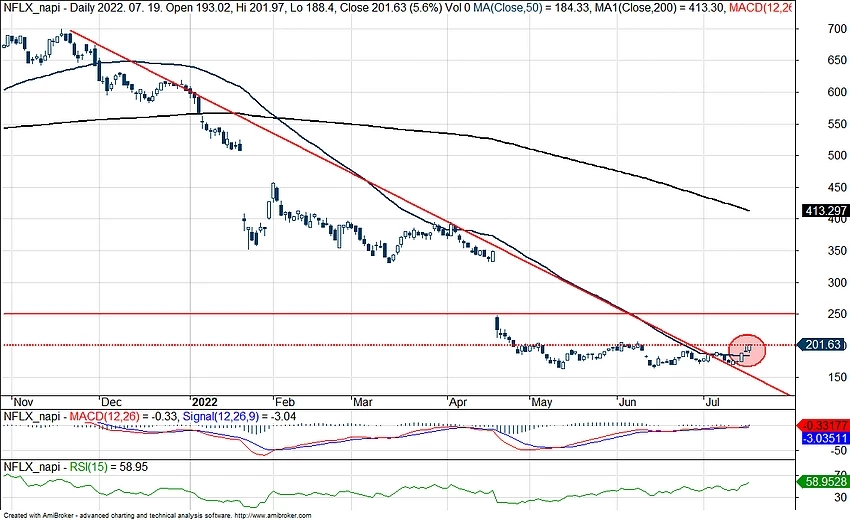
Task: Click the 30 RSI axis label
Action: click(841, 497)
